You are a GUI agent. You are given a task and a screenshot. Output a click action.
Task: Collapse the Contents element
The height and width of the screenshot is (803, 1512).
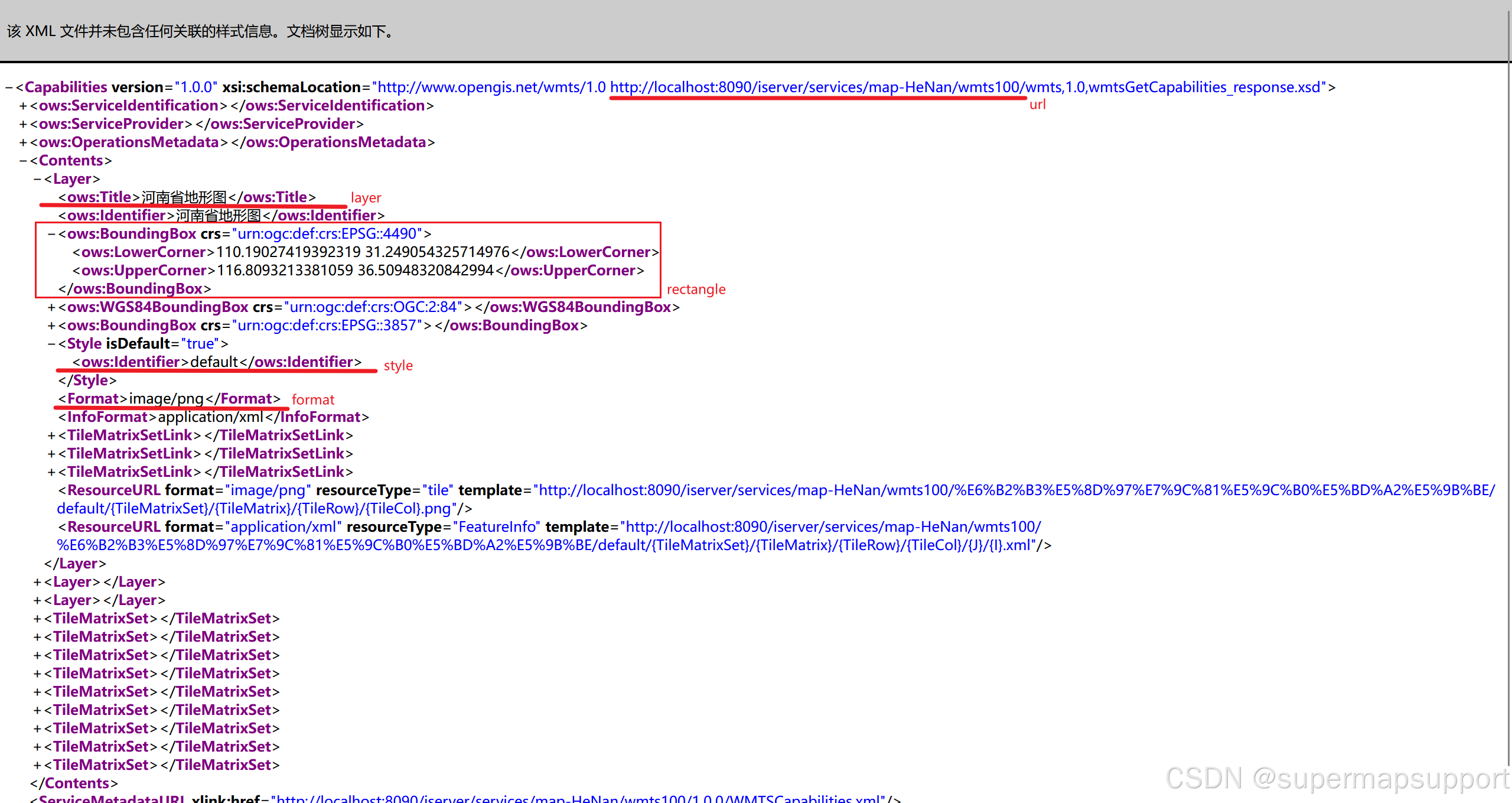coord(23,161)
